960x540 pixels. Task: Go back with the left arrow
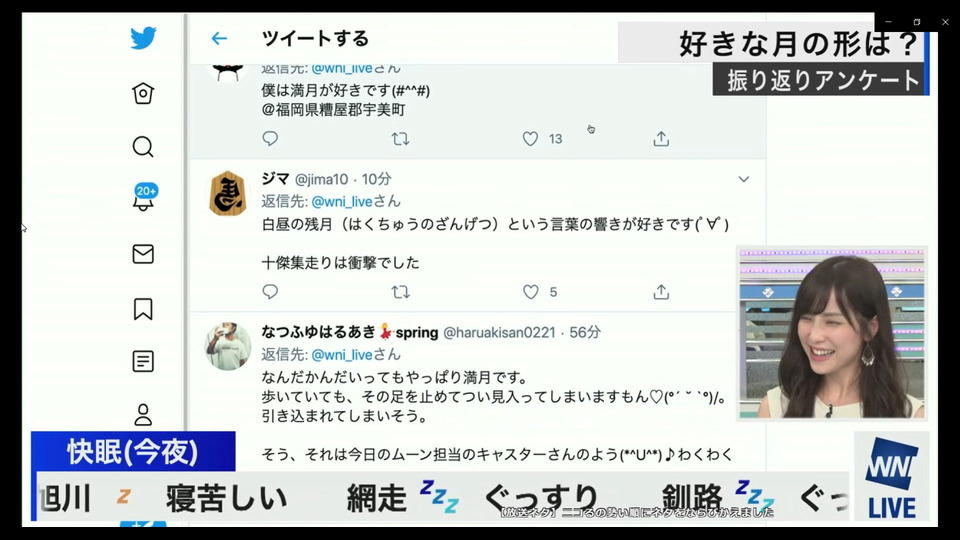coord(219,39)
